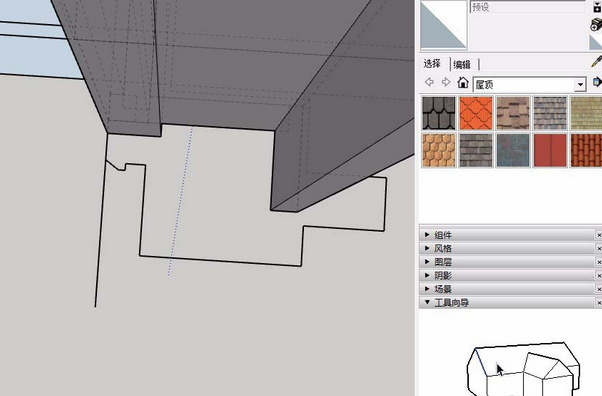Select the olive yellow-green roof material
The height and width of the screenshot is (396, 602).
[x=586, y=113]
